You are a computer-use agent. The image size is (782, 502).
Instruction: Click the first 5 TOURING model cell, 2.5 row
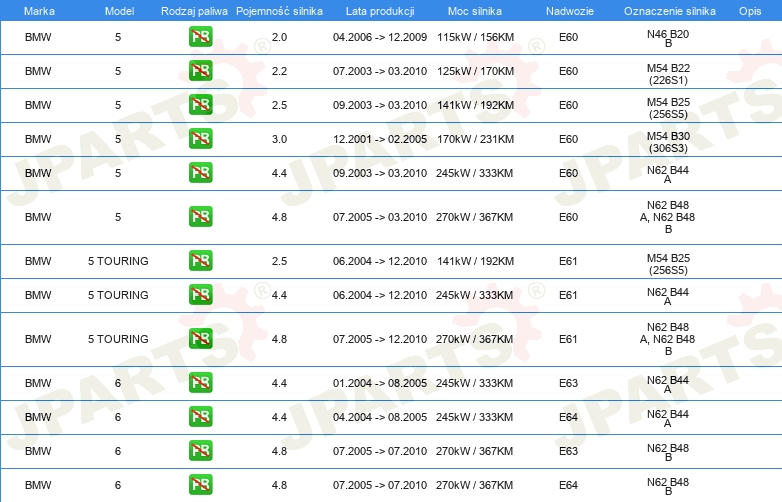(x=118, y=261)
